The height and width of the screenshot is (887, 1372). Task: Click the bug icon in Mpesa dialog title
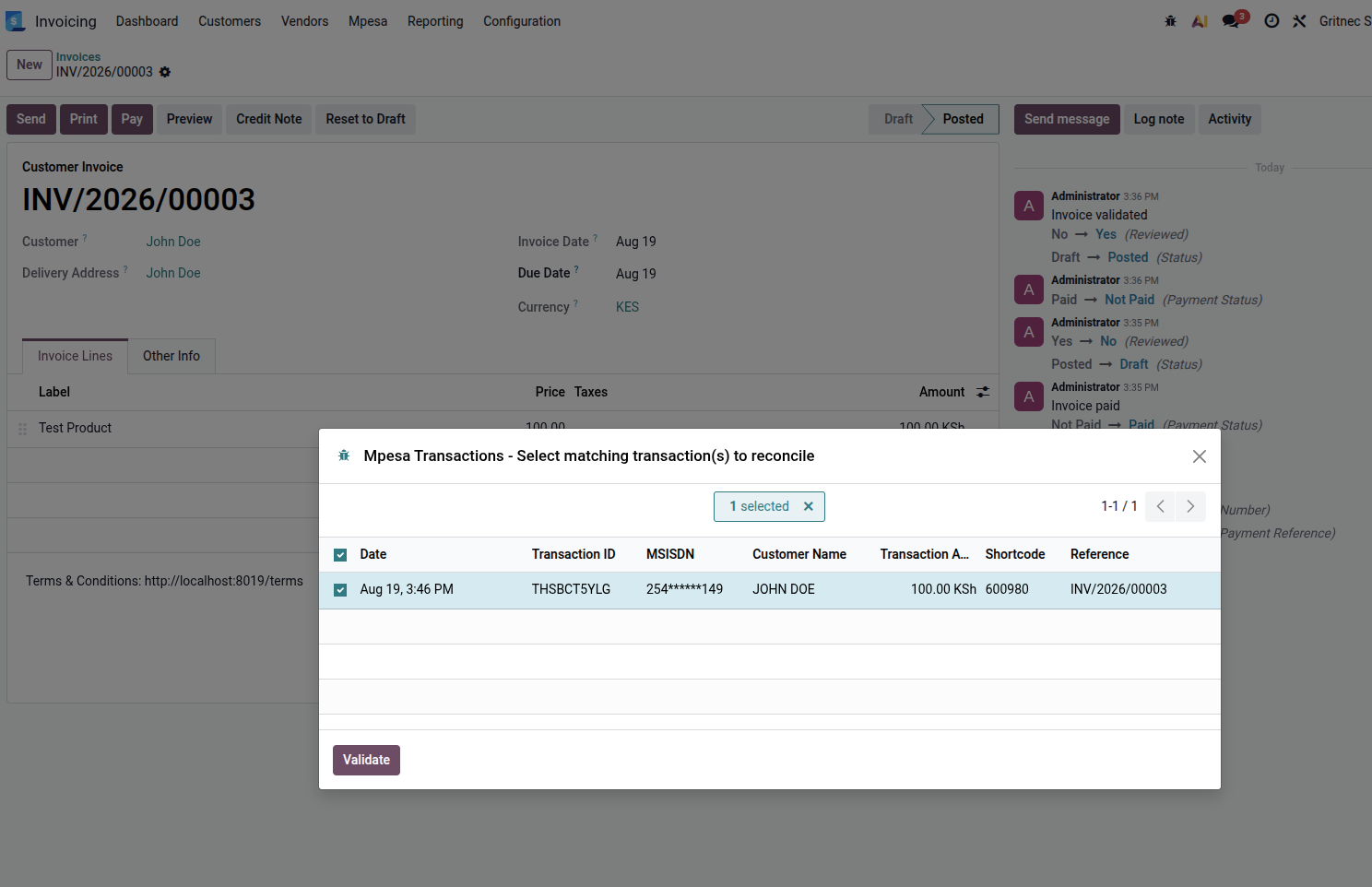pos(344,455)
